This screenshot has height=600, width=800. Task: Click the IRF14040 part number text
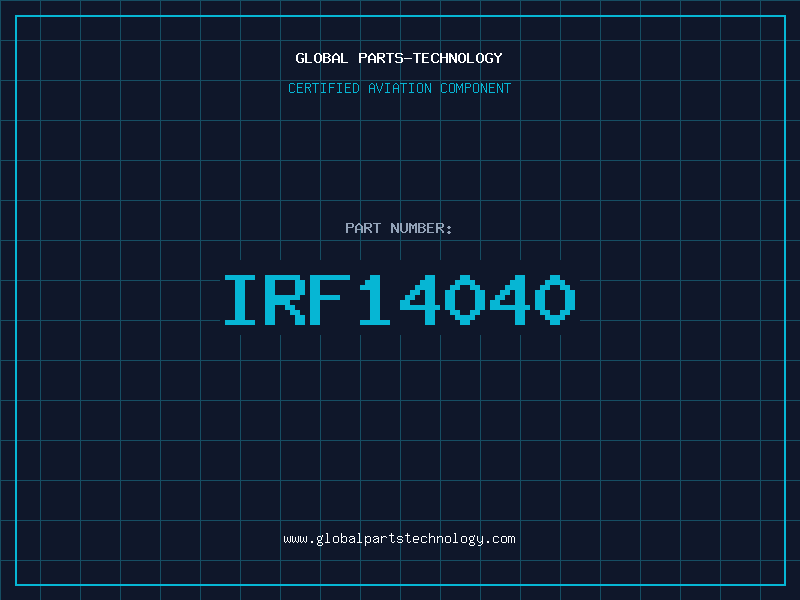(399, 300)
